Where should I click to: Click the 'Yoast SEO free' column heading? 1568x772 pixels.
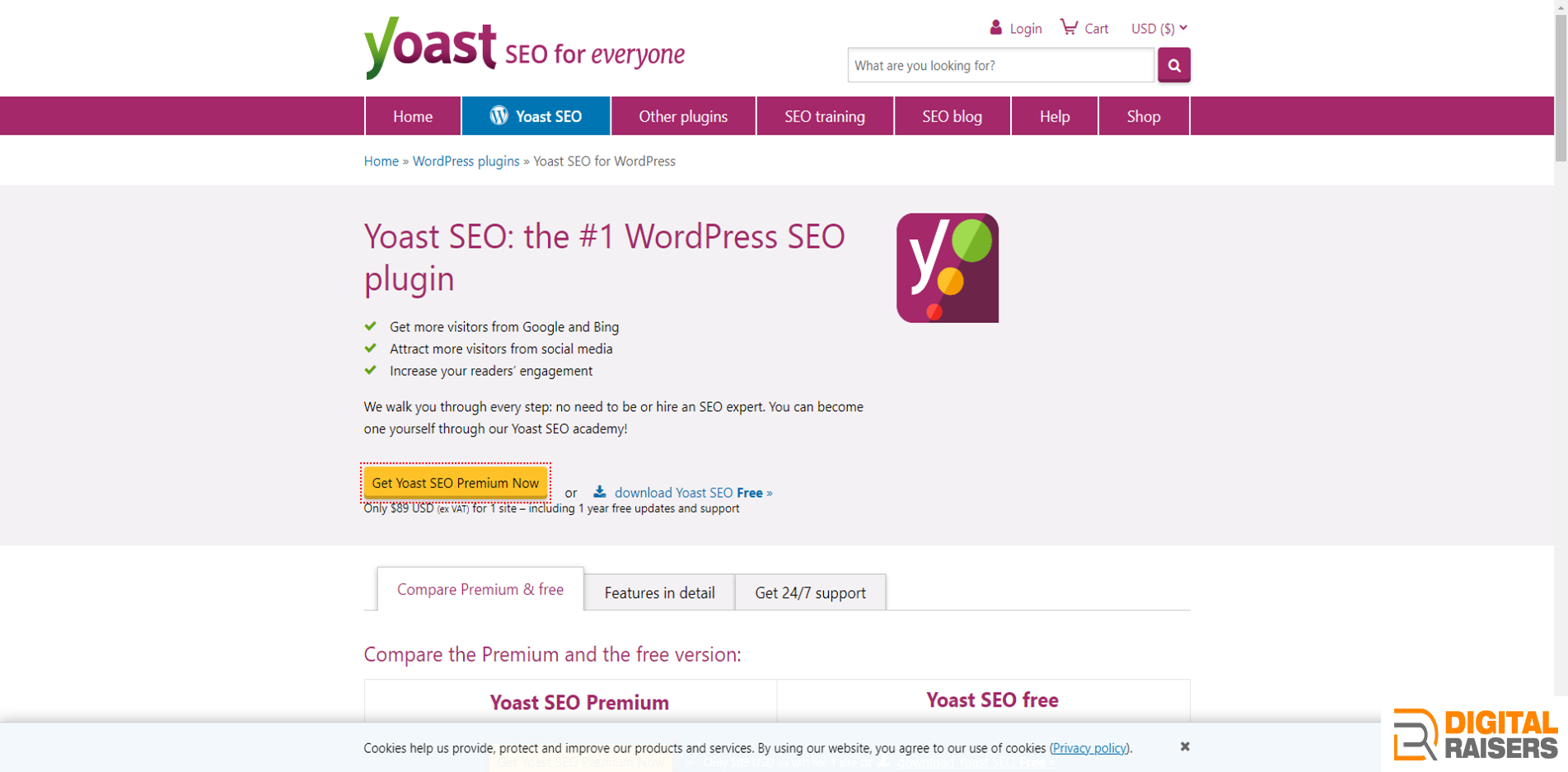click(x=992, y=700)
